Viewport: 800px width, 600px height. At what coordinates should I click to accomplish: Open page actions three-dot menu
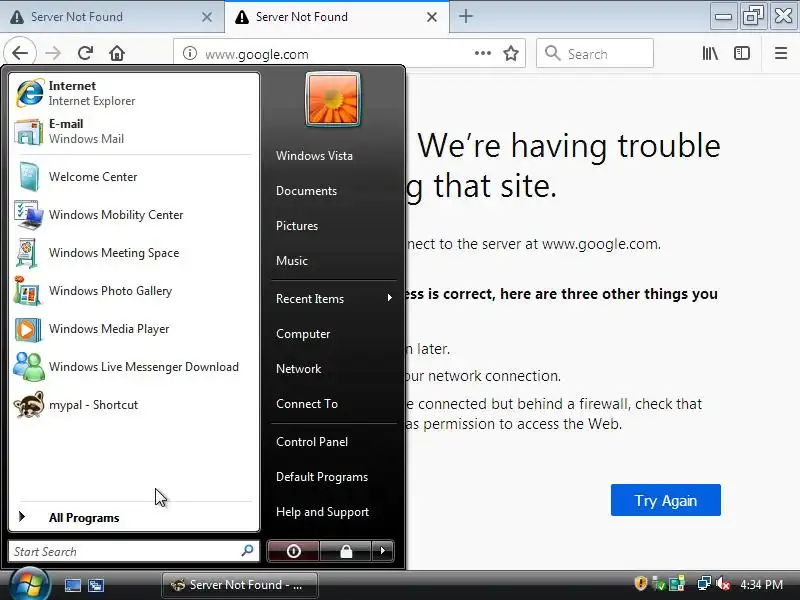[483, 53]
